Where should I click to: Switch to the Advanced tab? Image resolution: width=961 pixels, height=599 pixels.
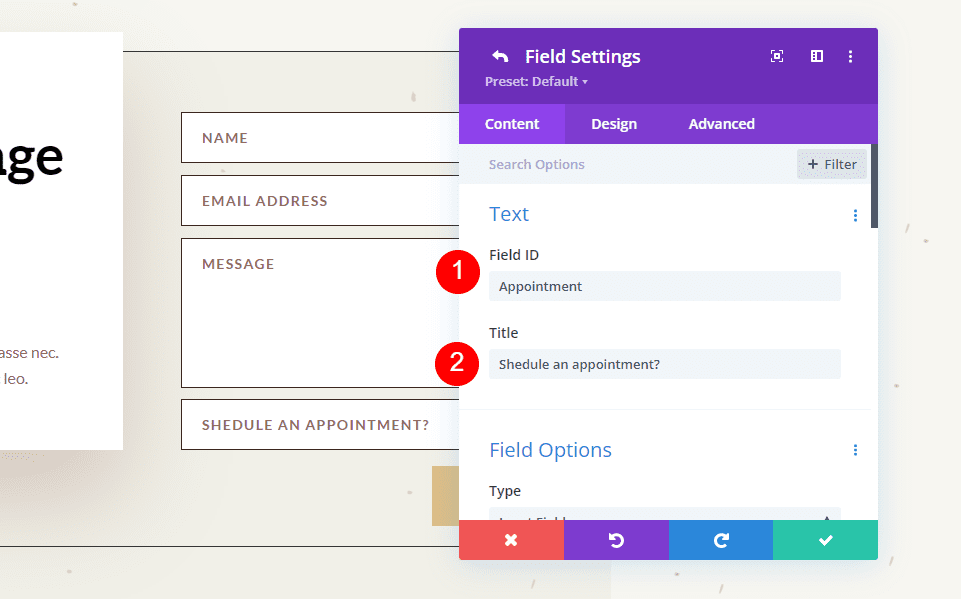click(721, 123)
